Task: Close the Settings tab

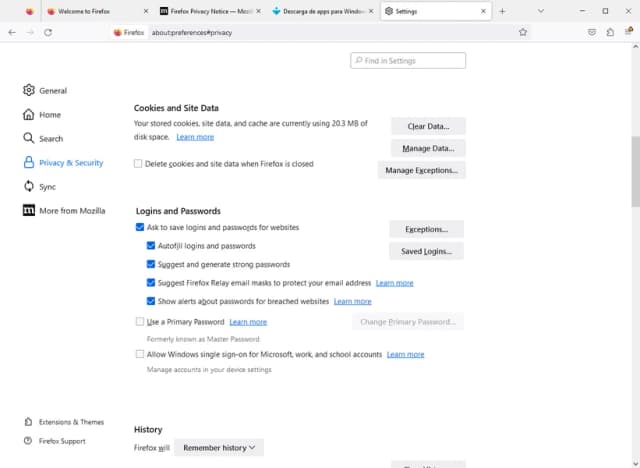Action: coord(483,11)
